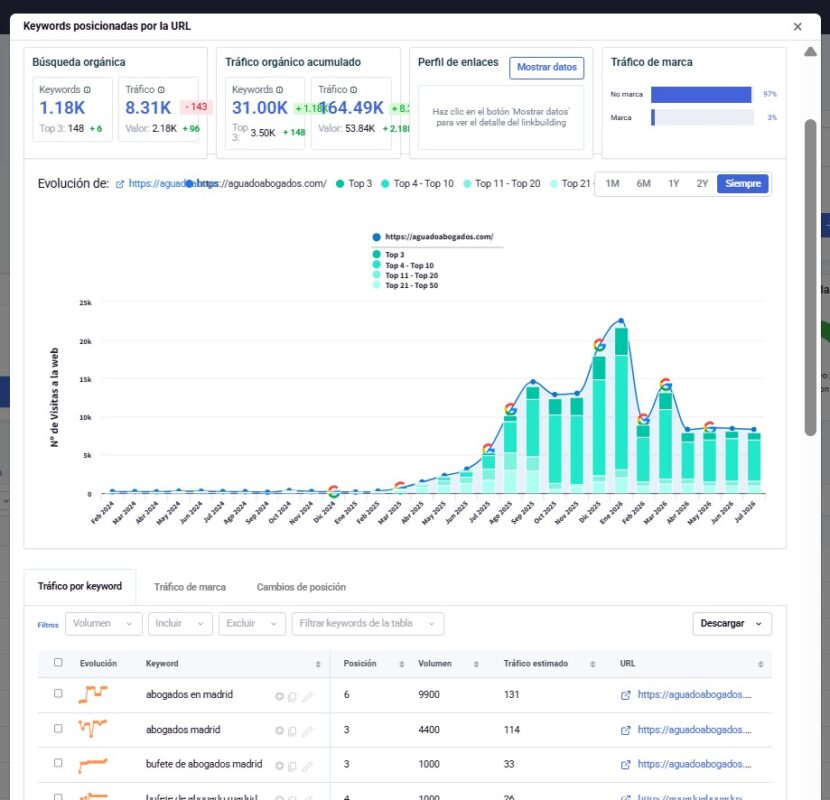Toggle Top 4 - Top 10 series in top legend
The image size is (830, 800).
pyautogui.click(x=418, y=184)
